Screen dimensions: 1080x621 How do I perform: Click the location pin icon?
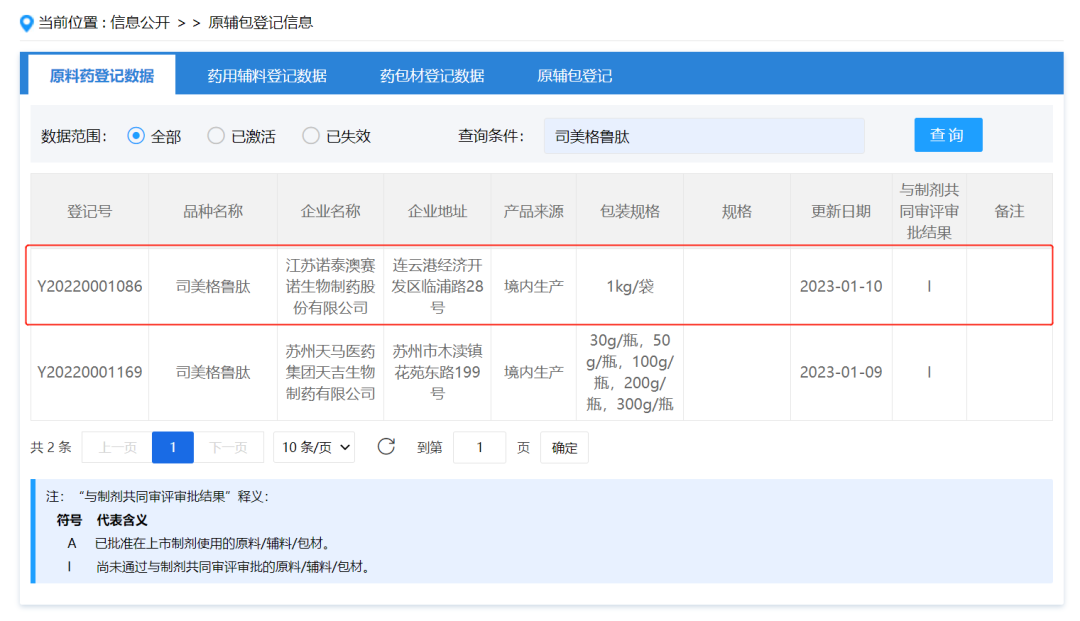coord(27,23)
